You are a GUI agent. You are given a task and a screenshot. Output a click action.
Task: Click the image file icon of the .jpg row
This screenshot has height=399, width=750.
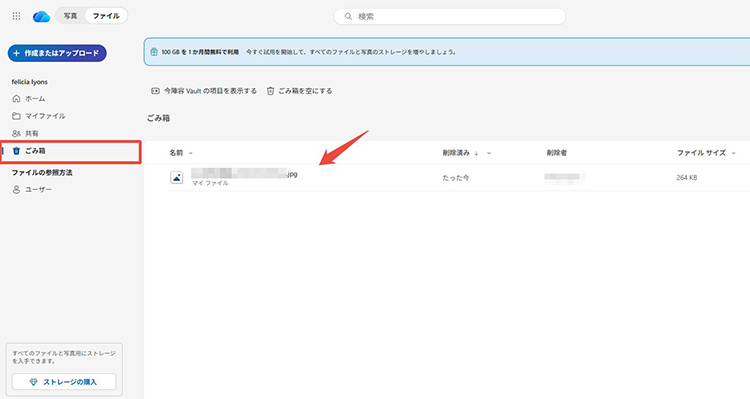[177, 177]
